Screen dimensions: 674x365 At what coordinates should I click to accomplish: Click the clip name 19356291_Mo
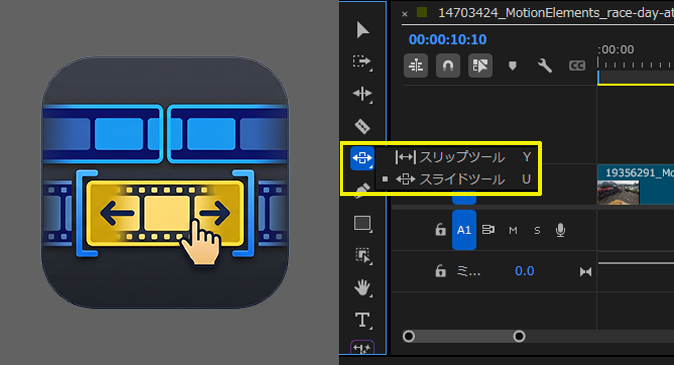coord(639,173)
